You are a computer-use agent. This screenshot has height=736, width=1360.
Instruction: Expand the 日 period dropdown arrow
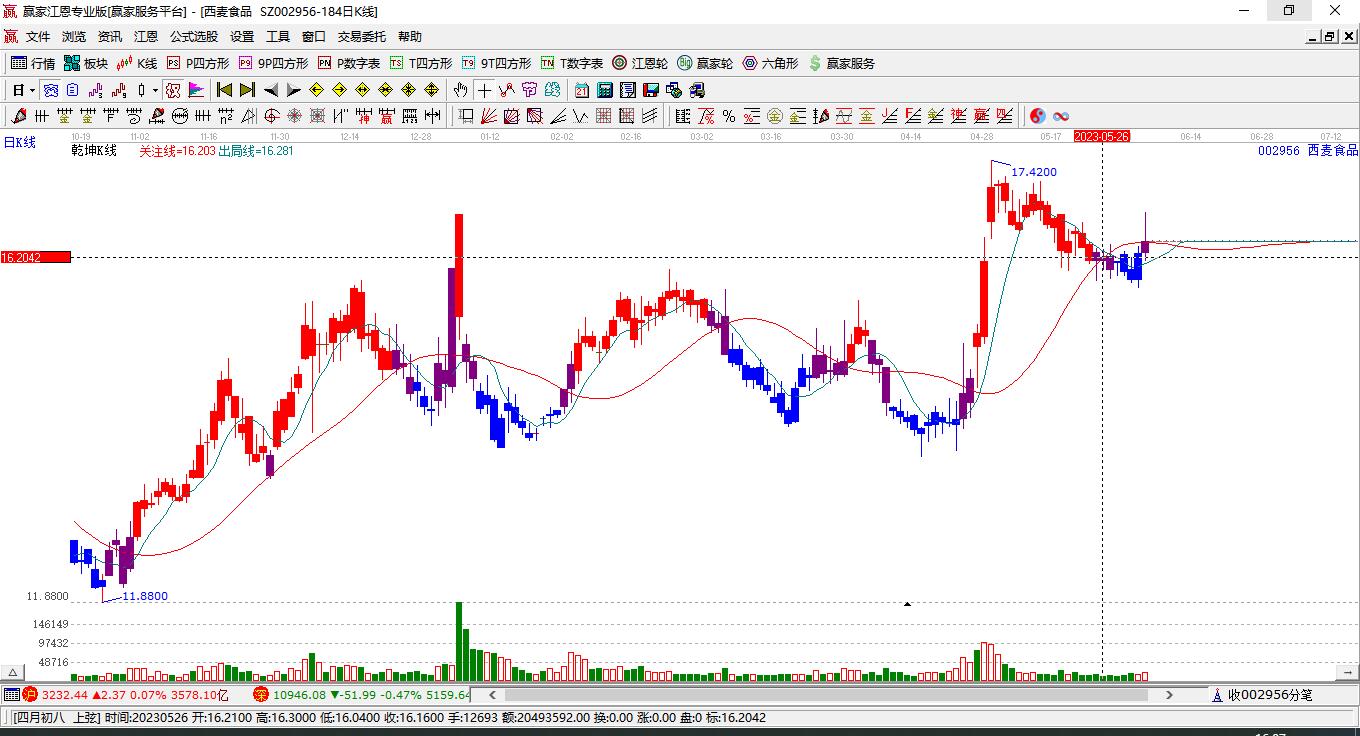(x=32, y=90)
